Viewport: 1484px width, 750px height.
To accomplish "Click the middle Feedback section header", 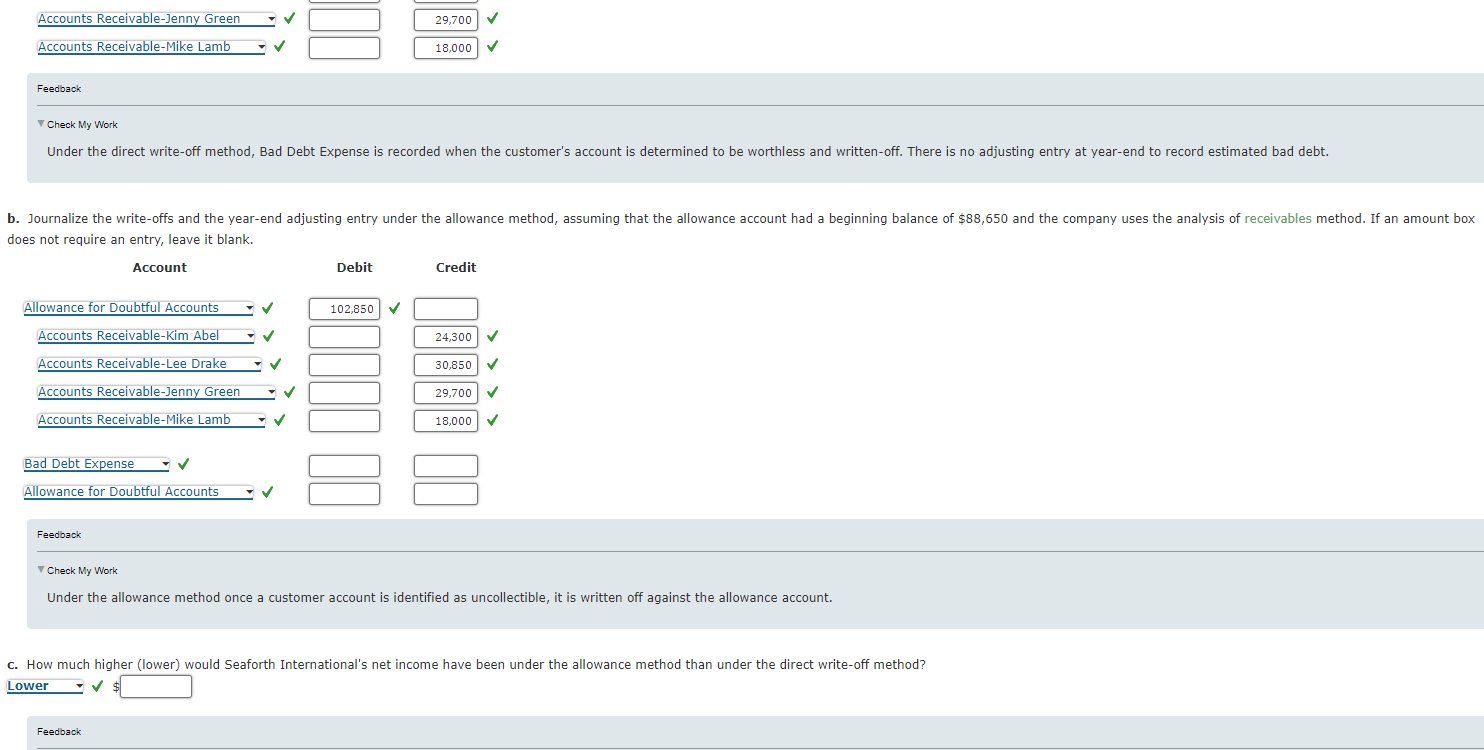I will [x=58, y=534].
